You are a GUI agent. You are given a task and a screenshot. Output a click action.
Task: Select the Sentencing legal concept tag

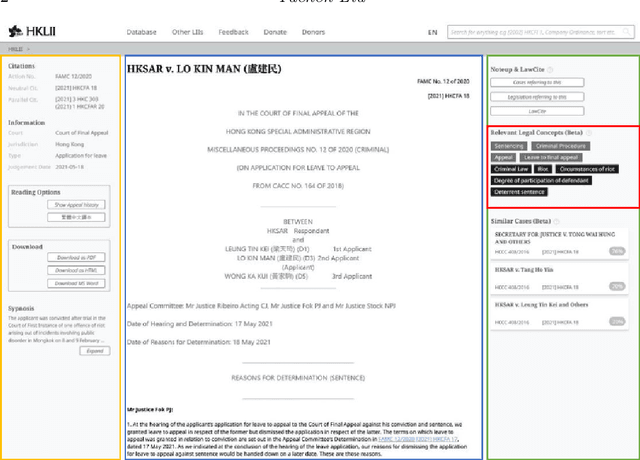point(509,146)
